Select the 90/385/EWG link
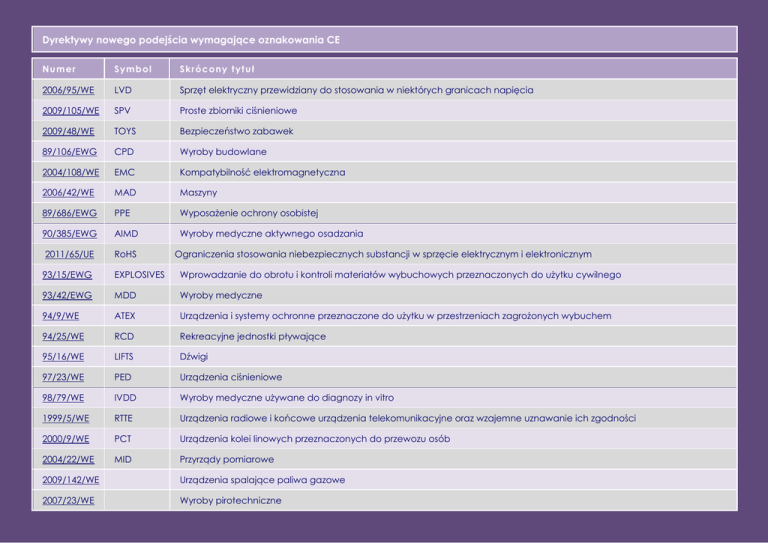The height and width of the screenshot is (543, 768). 69,234
